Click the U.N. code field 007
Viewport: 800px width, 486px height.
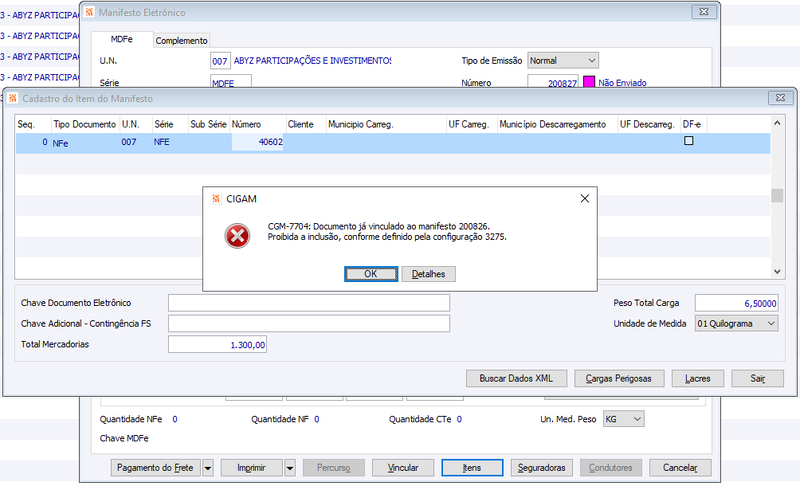coord(220,61)
